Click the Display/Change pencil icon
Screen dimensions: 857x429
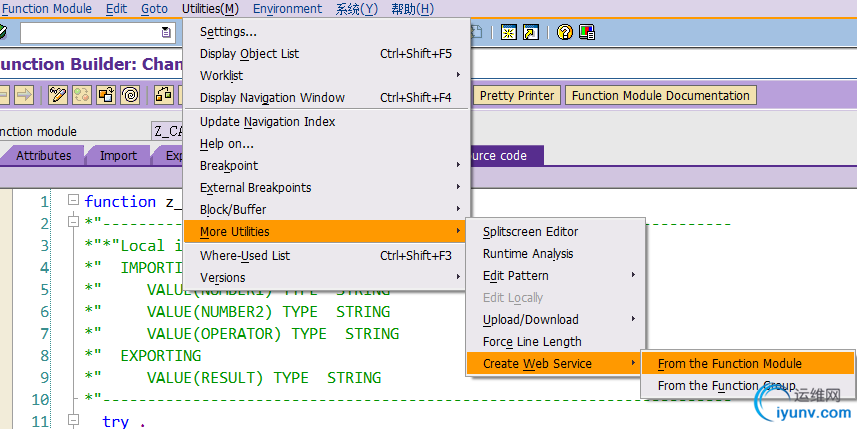coord(58,95)
